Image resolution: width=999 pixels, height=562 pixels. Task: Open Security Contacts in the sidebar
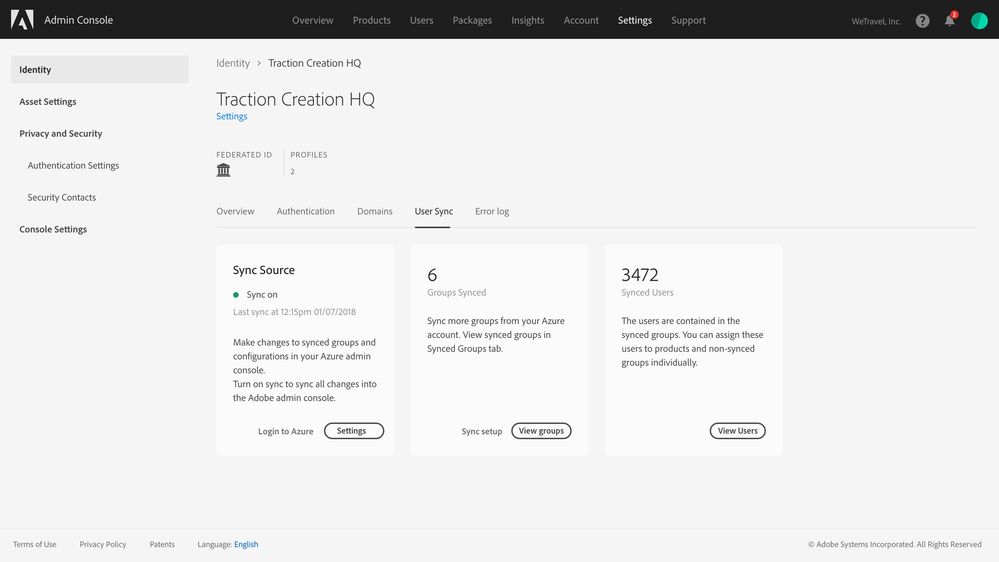tap(62, 197)
